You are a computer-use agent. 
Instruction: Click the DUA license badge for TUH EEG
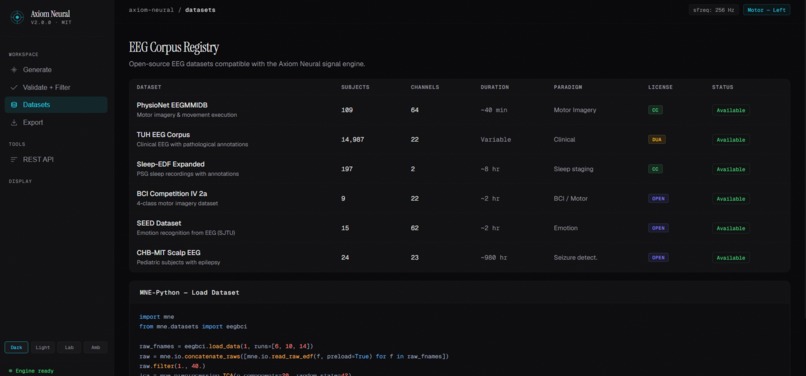(x=657, y=139)
